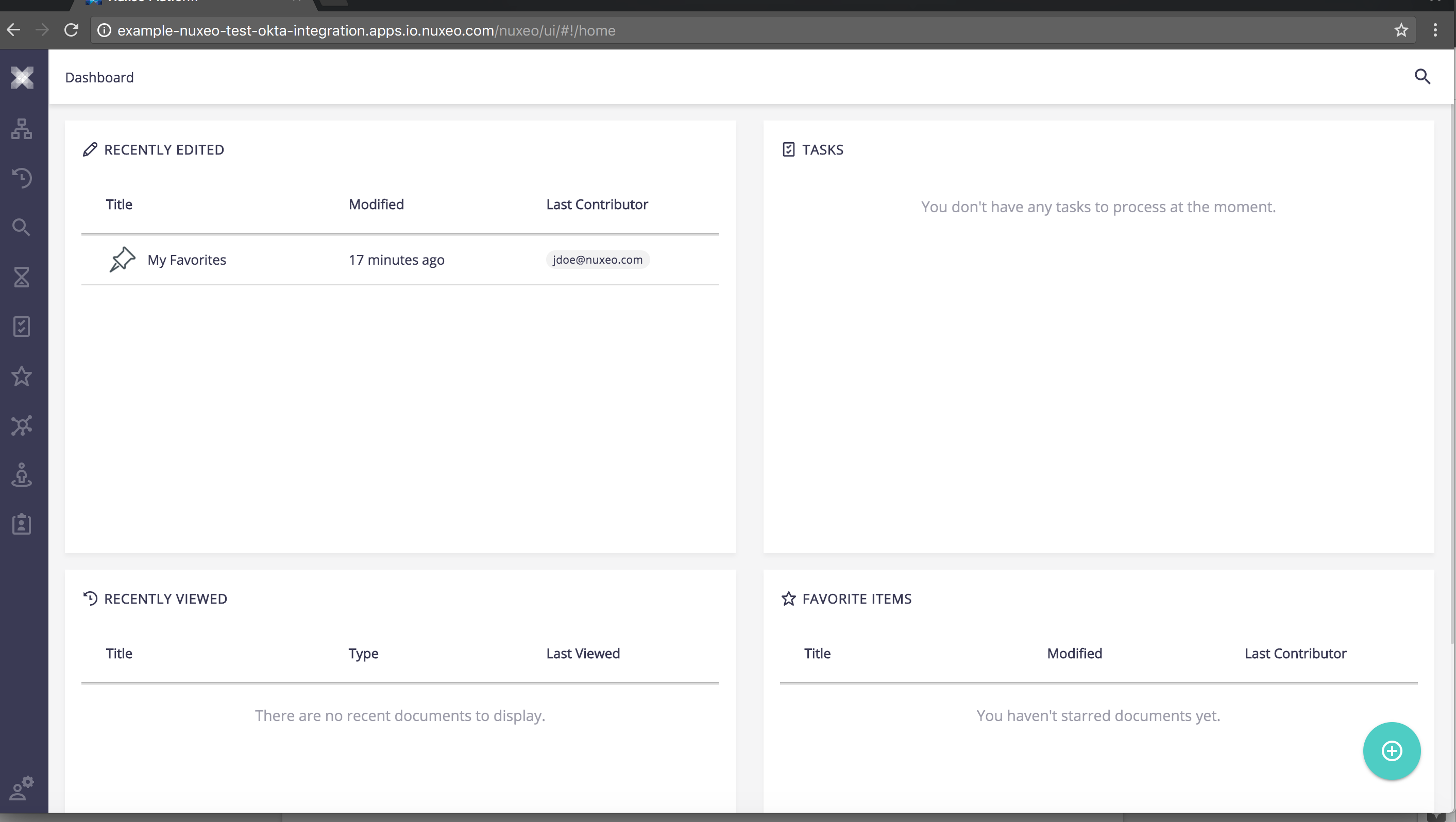Click the page vertical scrollbar
This screenshot has height=822, width=1456.
click(x=1452, y=373)
